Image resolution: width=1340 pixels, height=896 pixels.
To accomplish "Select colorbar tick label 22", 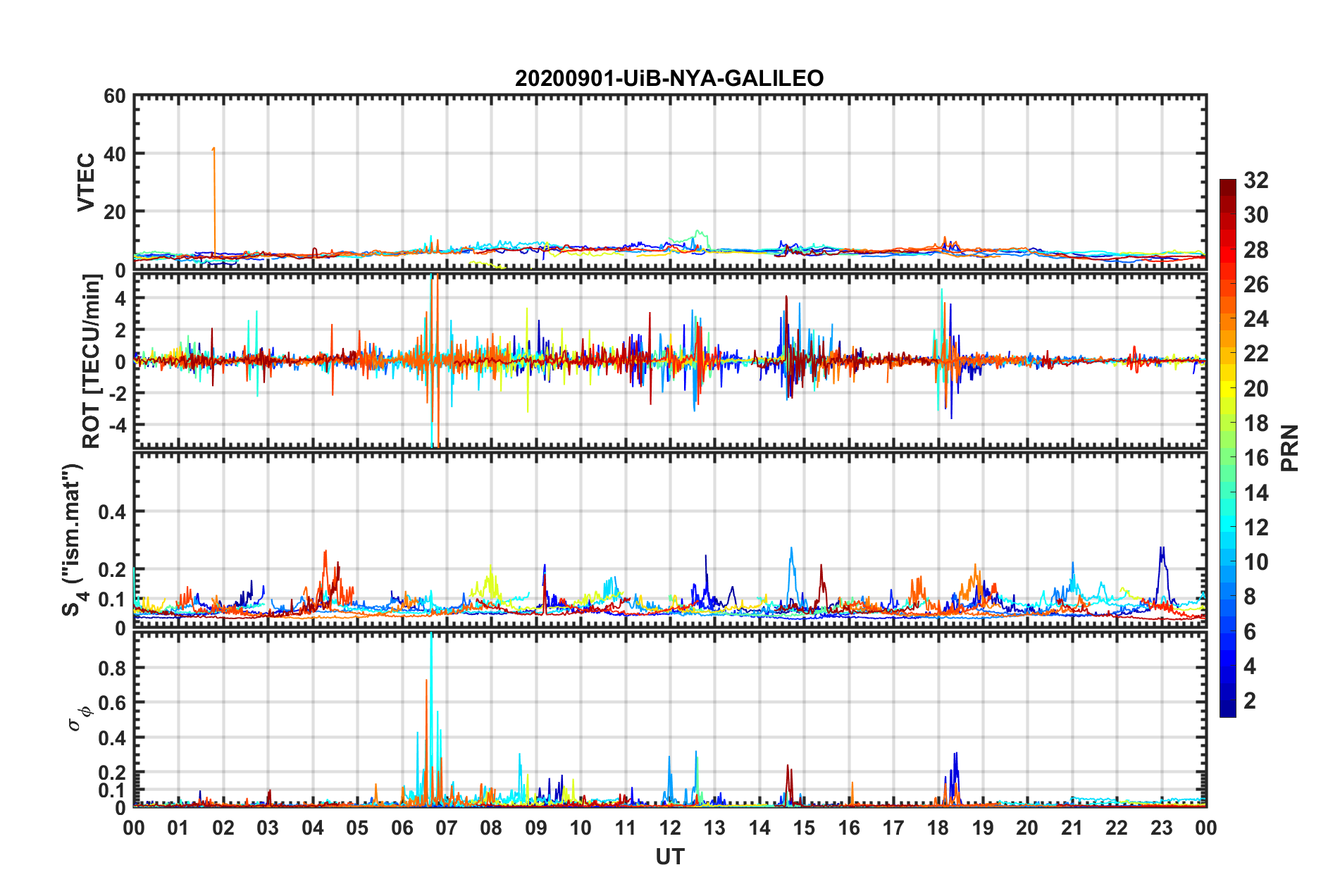I will (x=1256, y=354).
